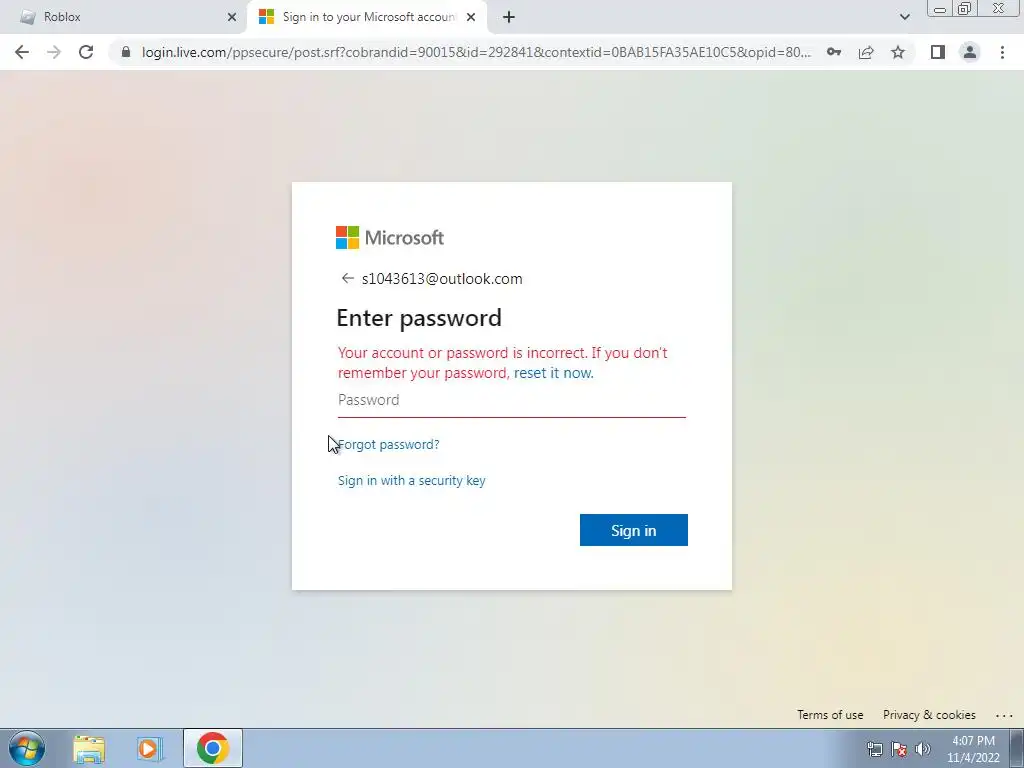Click the back arrow beside the email
This screenshot has width=1024, height=768.
tap(347, 278)
